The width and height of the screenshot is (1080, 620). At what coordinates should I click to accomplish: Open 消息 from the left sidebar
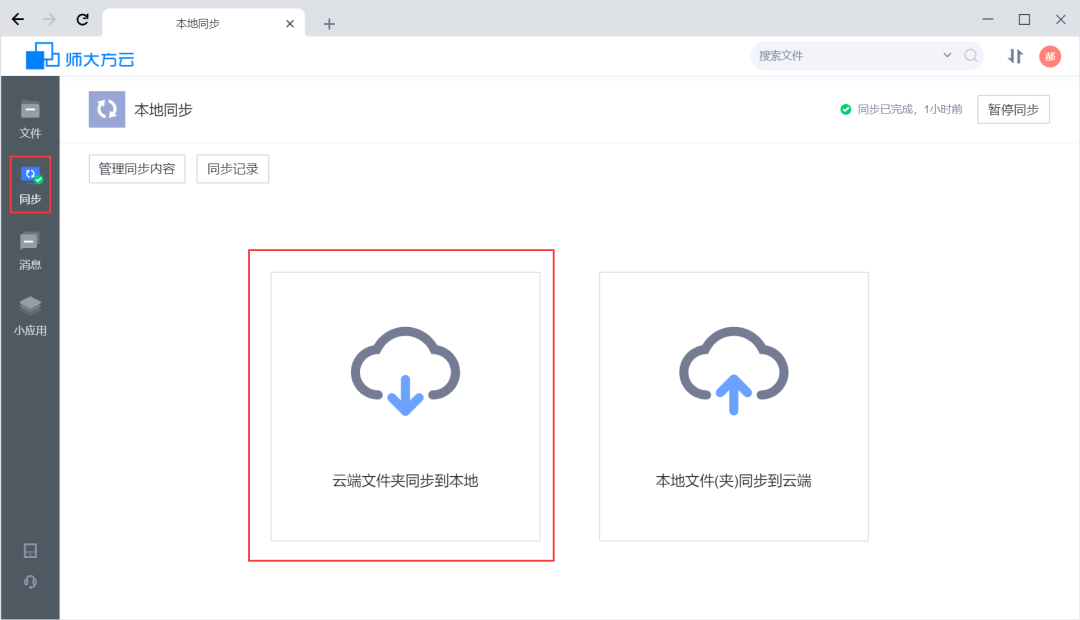pyautogui.click(x=30, y=250)
